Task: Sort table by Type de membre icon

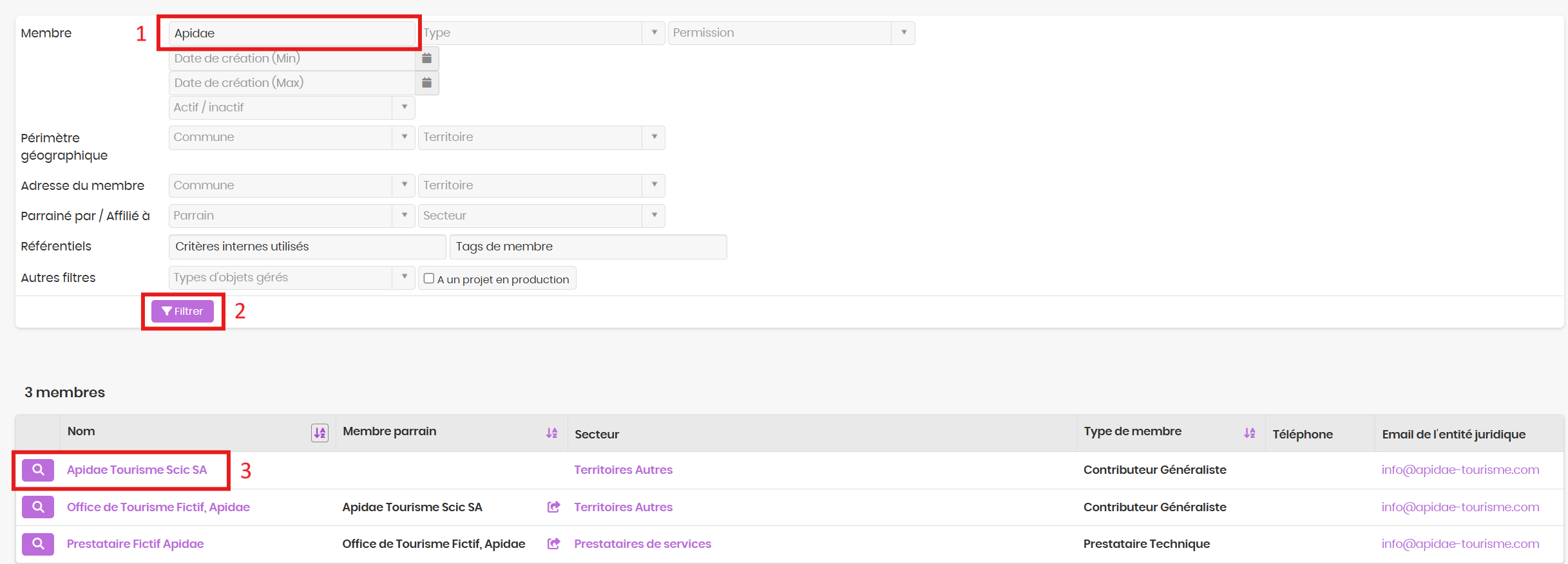Action: pyautogui.click(x=1250, y=433)
